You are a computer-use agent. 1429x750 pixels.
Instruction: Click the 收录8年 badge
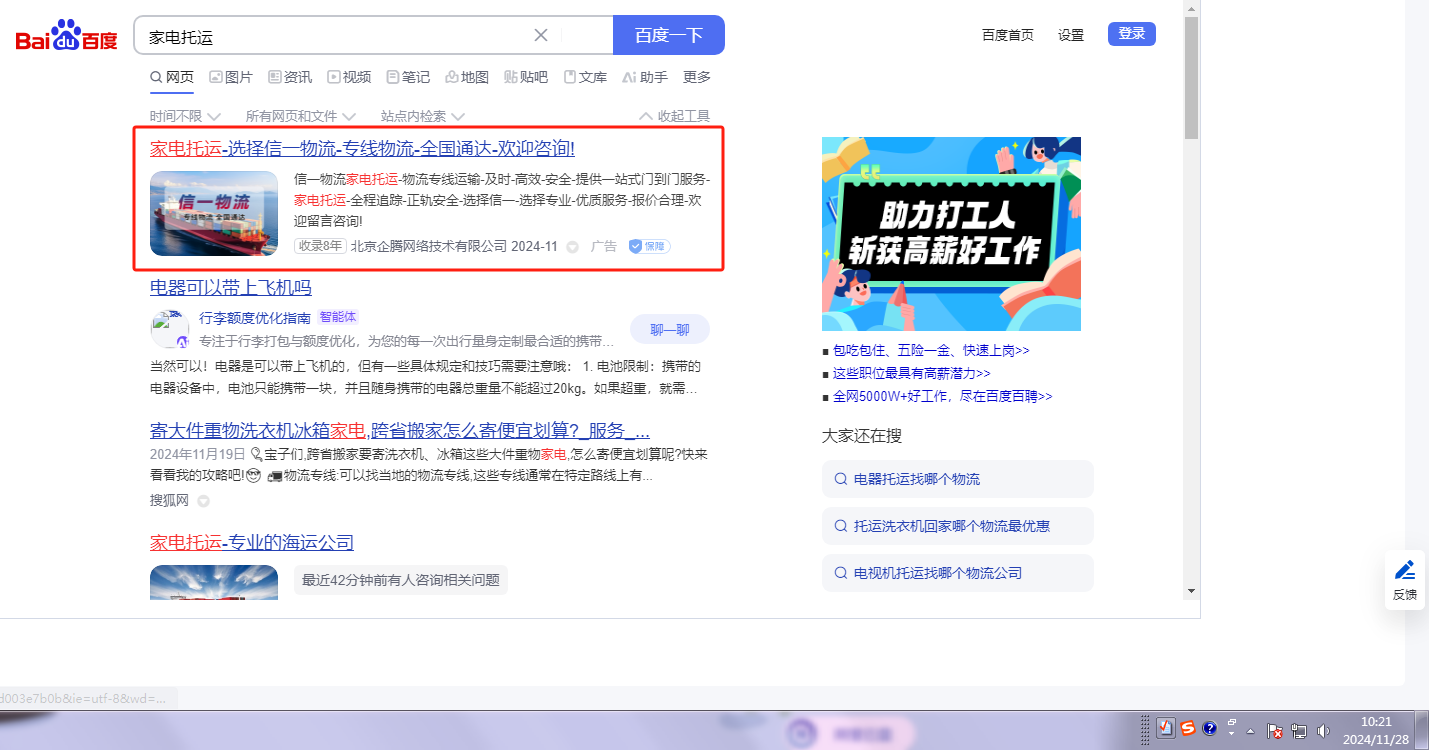click(320, 246)
